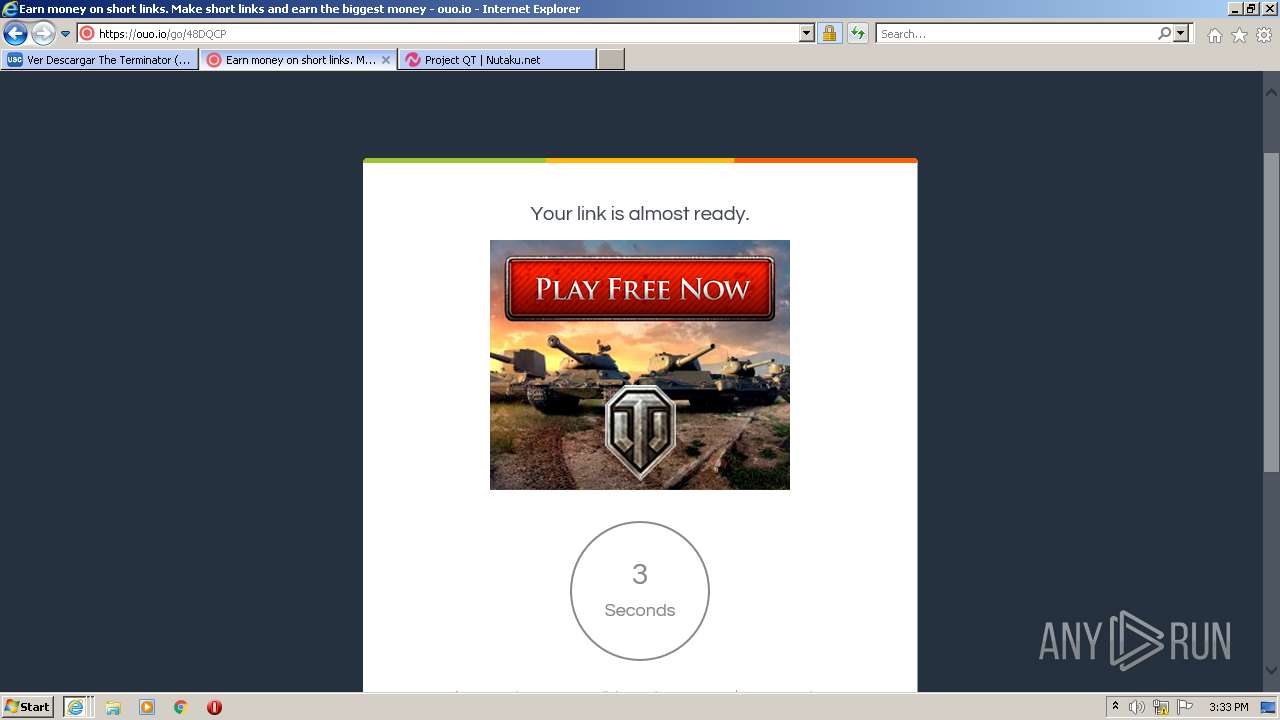Screen dimensions: 1280x720
Task: Click in the Search box
Action: click(1015, 34)
